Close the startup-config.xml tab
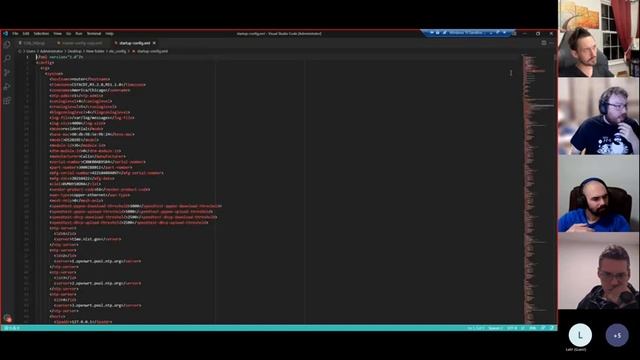640x360 pixels. [154, 43]
